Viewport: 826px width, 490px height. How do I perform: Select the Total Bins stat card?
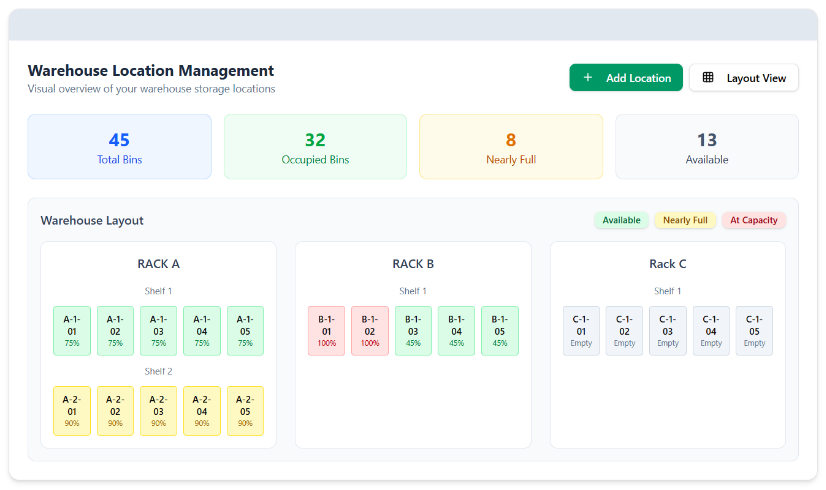pos(119,147)
